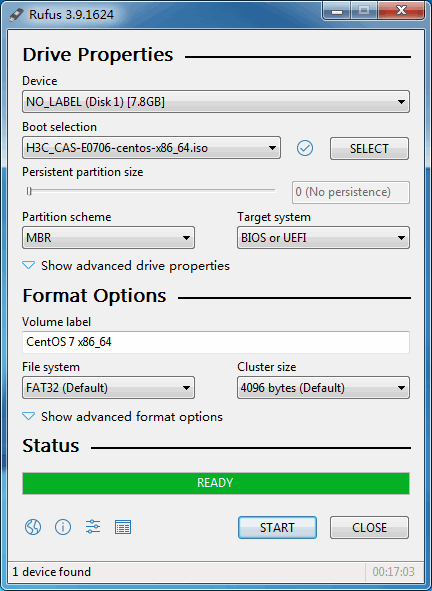Open the Boot selection dropdown
The height and width of the screenshot is (591, 432).
click(x=151, y=148)
